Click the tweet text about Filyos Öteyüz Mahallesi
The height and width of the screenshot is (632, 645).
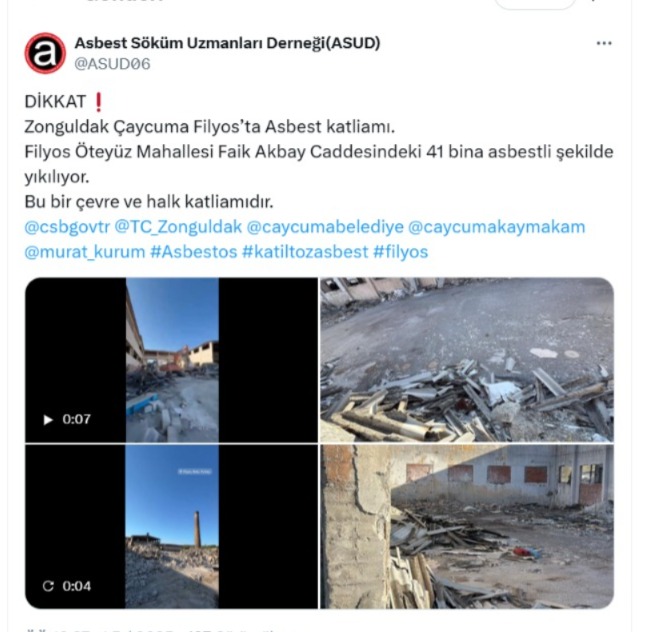point(319,164)
